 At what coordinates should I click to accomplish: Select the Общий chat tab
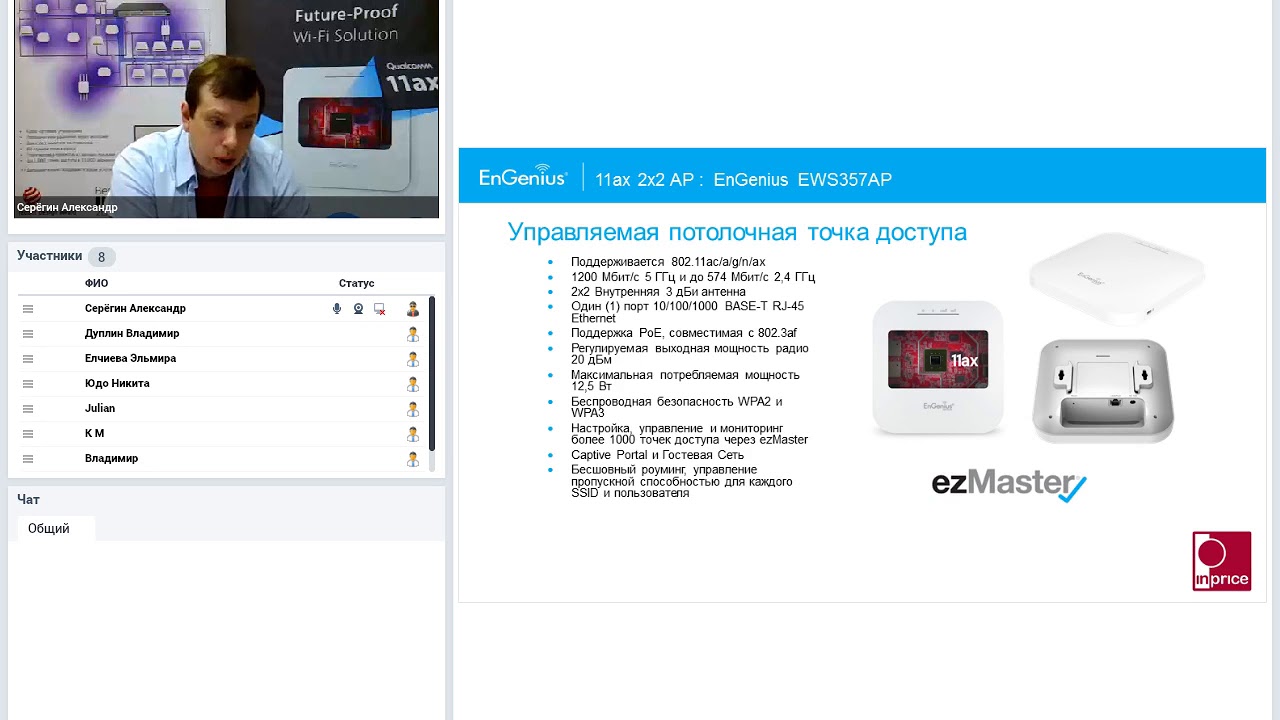(x=55, y=528)
